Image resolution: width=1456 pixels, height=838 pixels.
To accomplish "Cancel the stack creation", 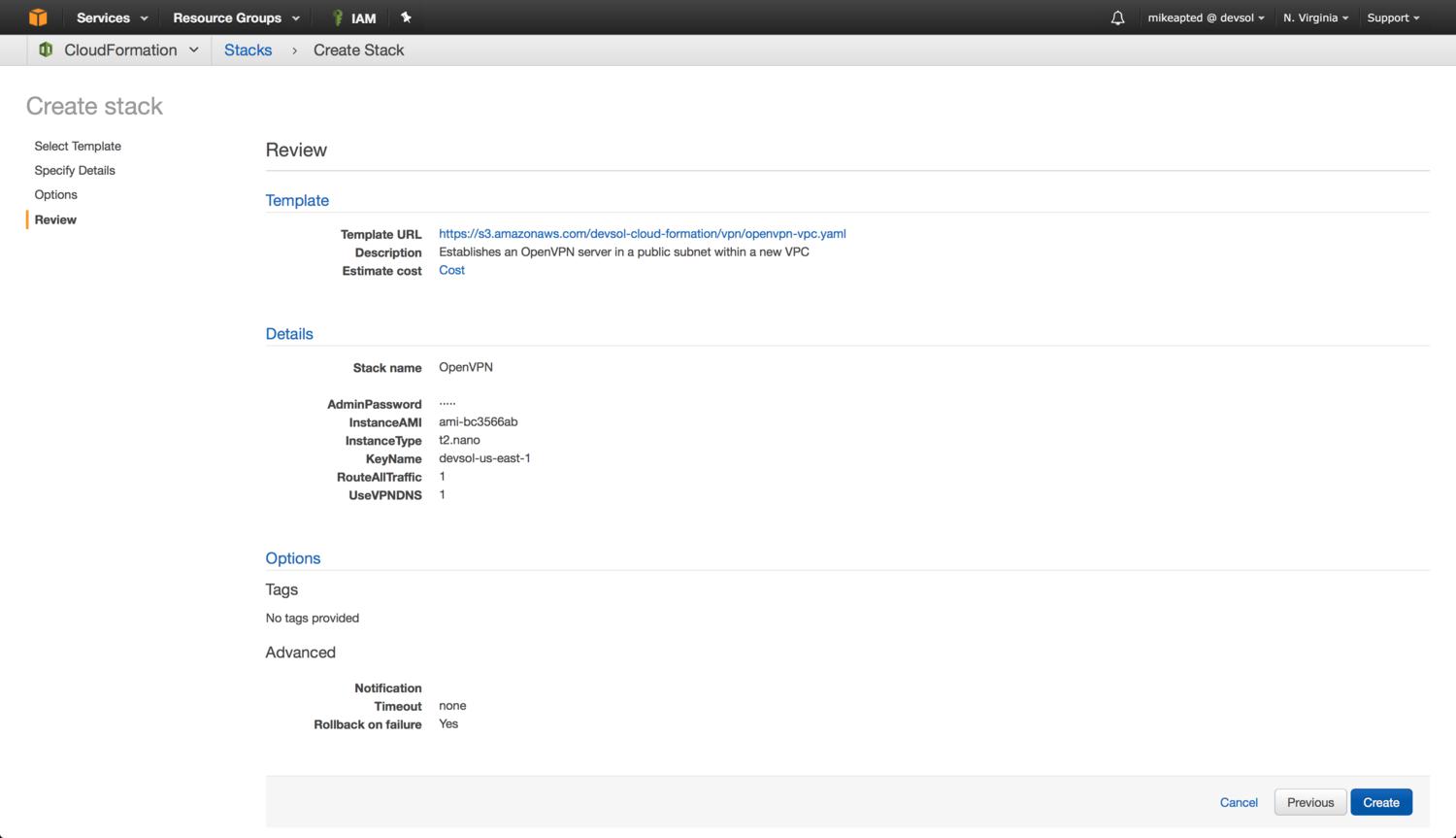I will (x=1239, y=802).
